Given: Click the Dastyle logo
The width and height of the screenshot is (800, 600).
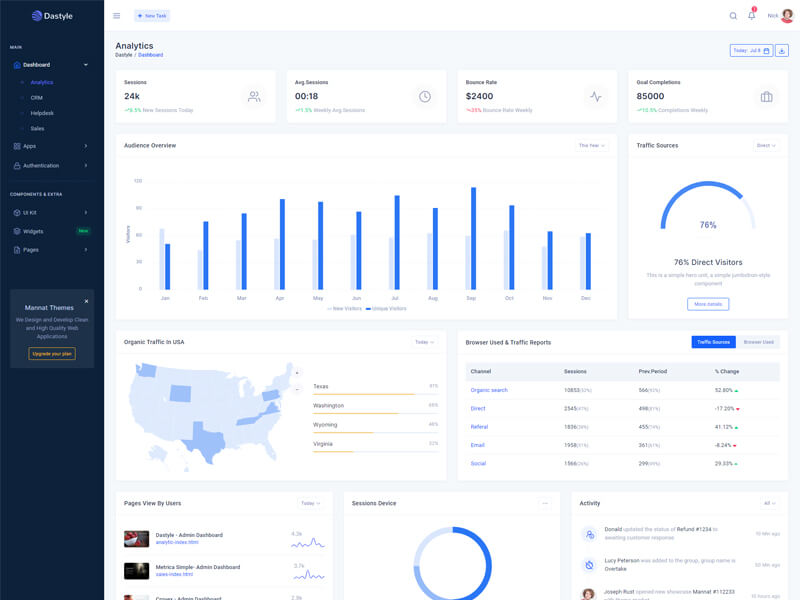Looking at the screenshot, I should pos(51,16).
